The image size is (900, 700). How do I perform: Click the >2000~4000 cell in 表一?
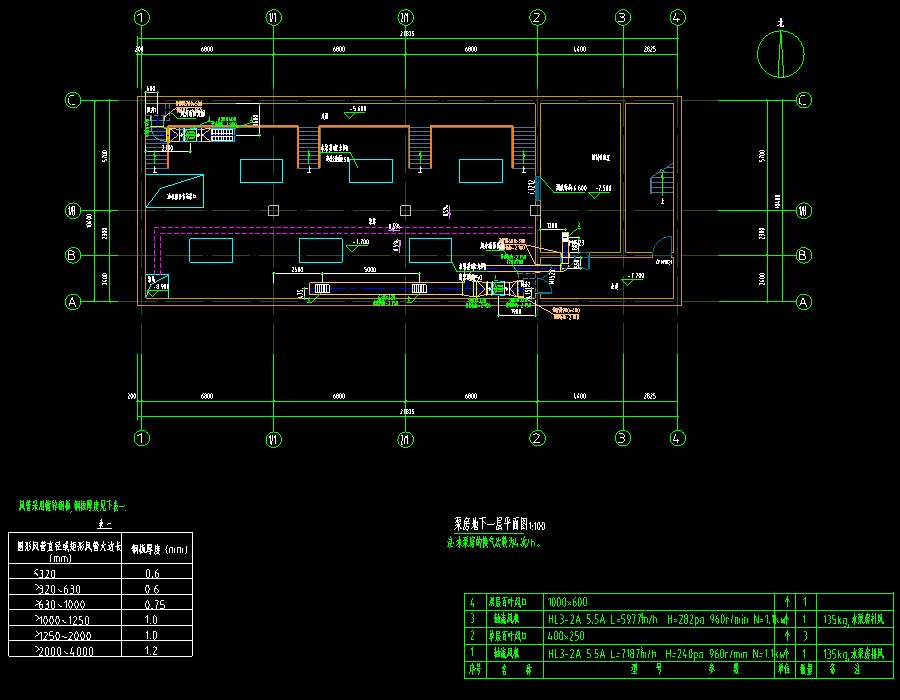[x=65, y=650]
